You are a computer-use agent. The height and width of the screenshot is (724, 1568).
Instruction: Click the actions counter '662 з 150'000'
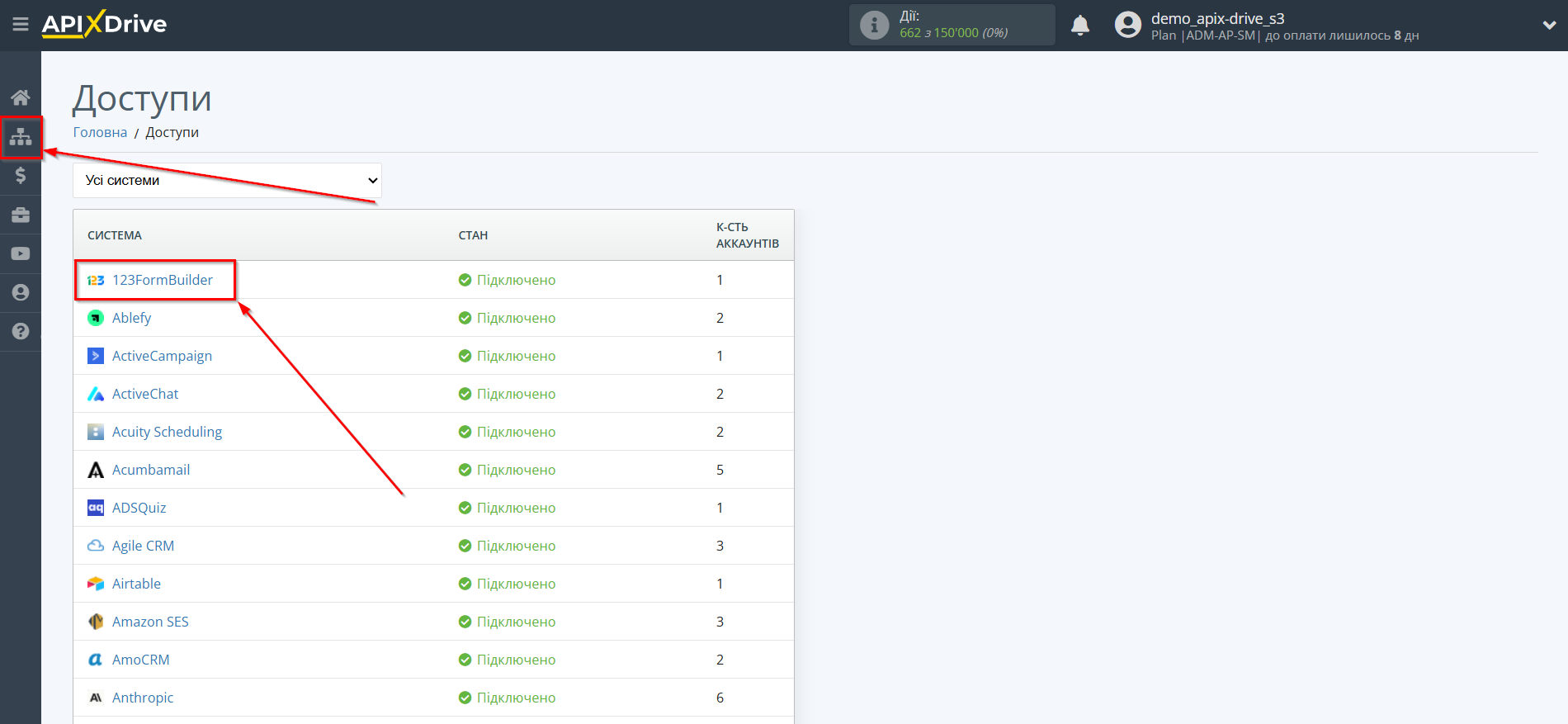(938, 33)
